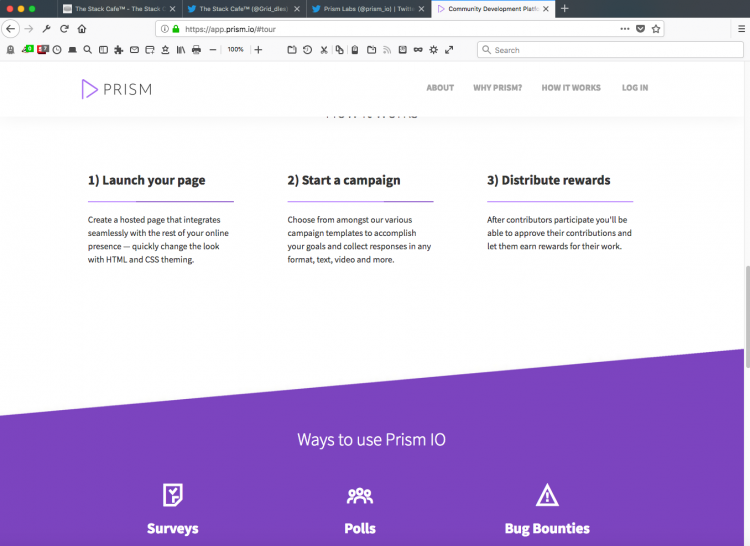Click the 'Surveys' heading
Image resolution: width=750 pixels, height=546 pixels.
coord(173,528)
